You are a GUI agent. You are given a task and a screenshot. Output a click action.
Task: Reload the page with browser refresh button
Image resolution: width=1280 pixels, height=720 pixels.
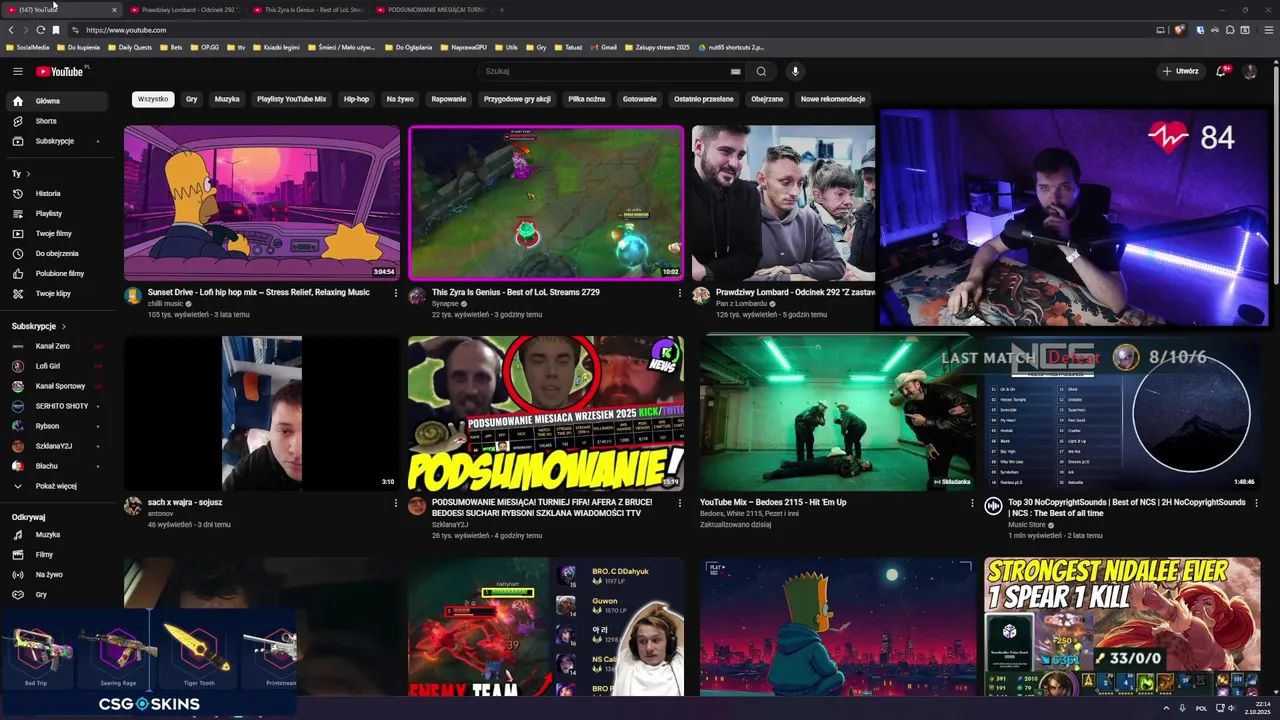coord(40,30)
